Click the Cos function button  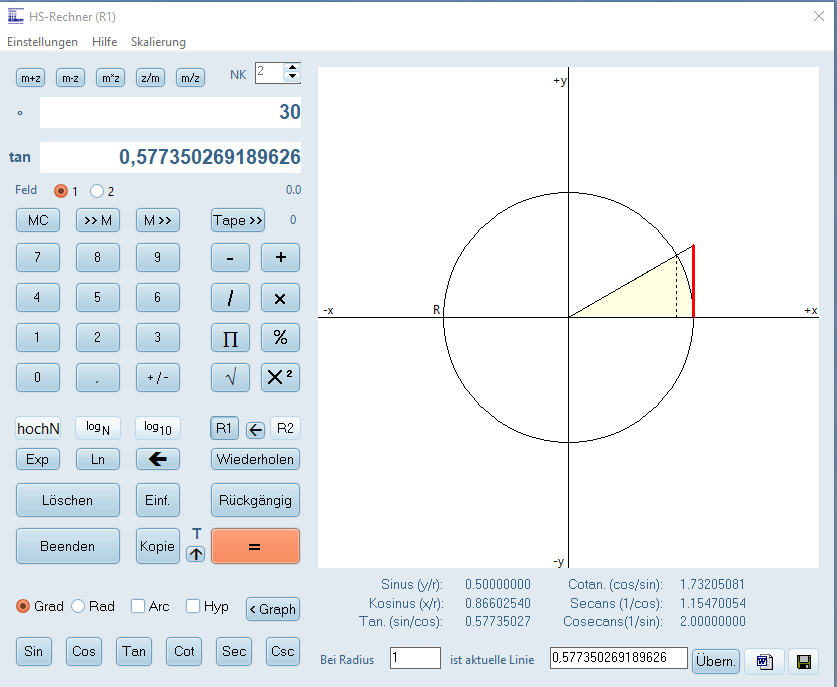(x=84, y=651)
